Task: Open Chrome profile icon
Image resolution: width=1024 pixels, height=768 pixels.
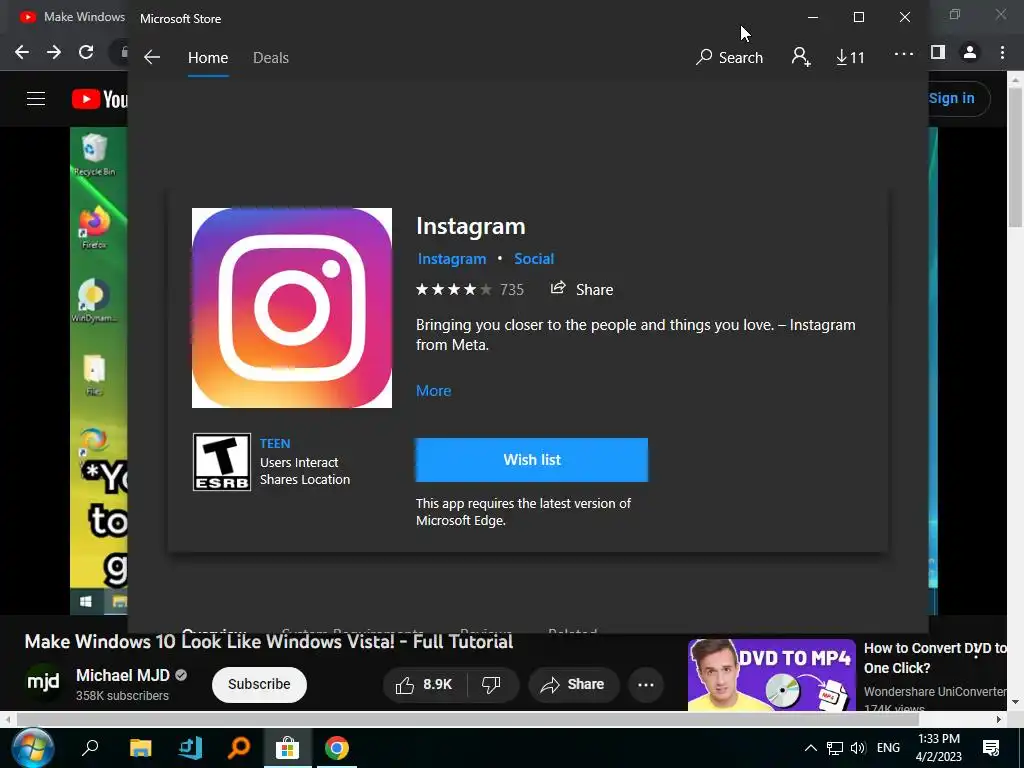Action: 970,52
